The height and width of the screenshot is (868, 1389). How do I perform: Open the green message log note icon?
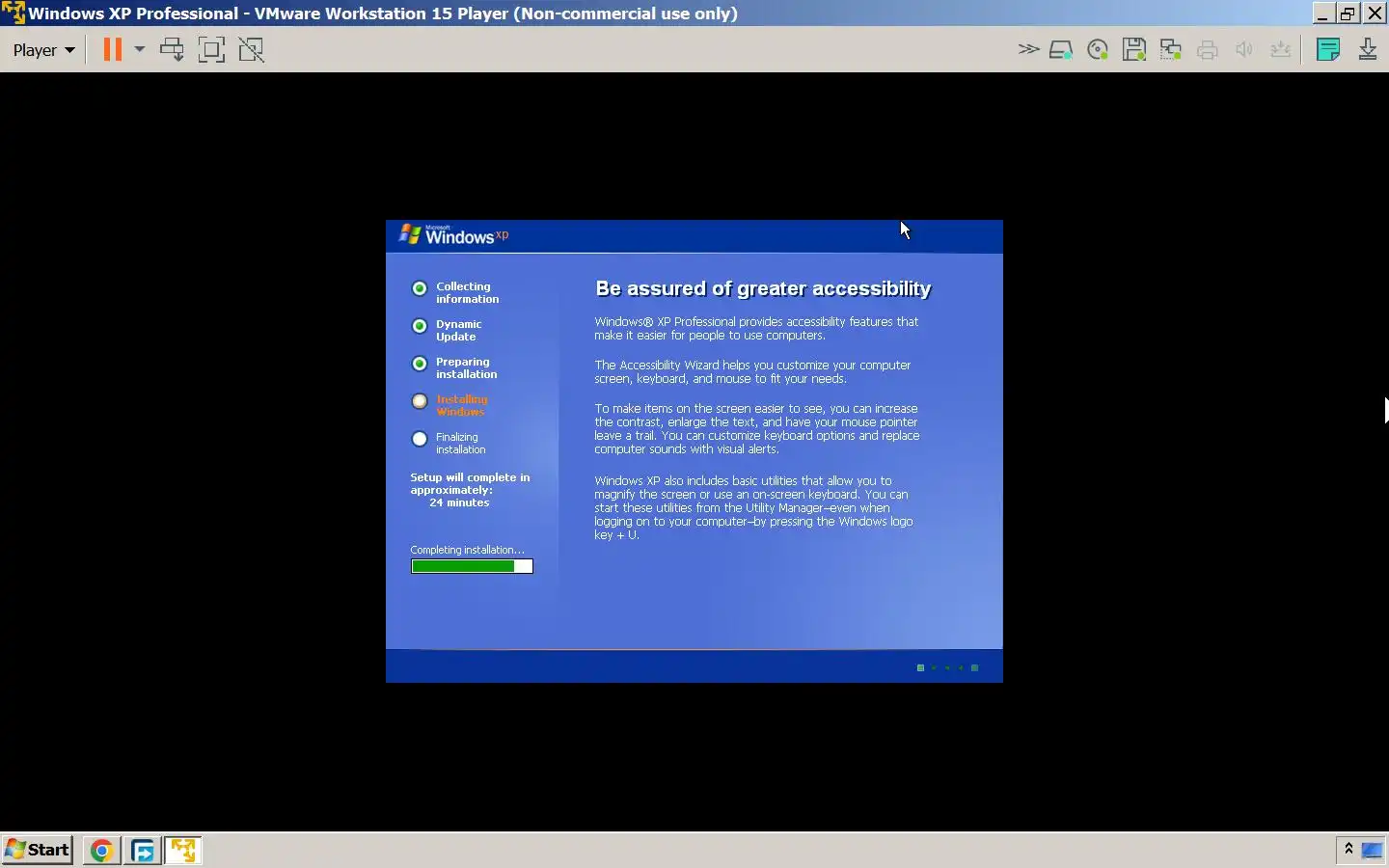[x=1328, y=49]
